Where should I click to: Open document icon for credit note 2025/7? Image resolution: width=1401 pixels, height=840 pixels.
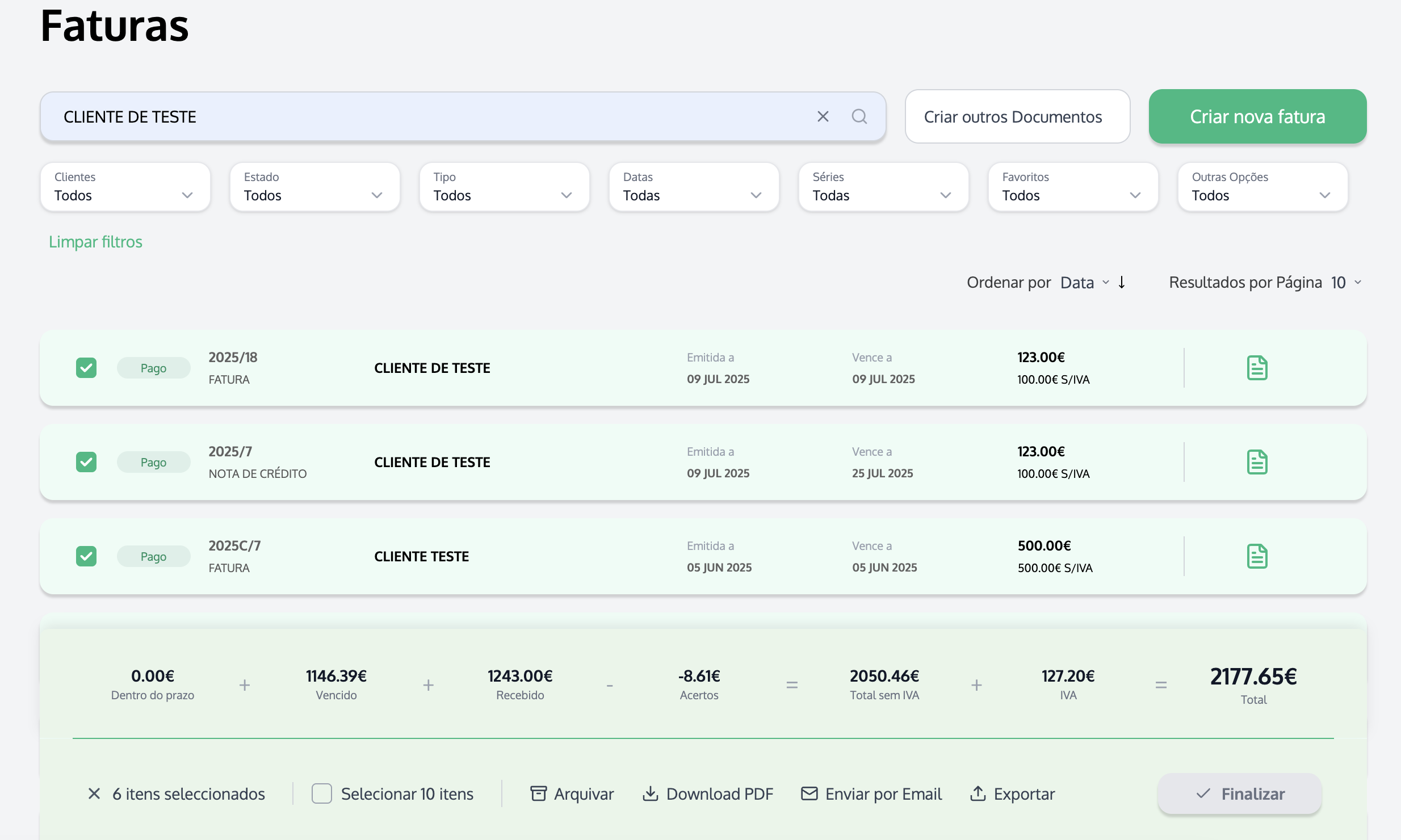(x=1257, y=462)
